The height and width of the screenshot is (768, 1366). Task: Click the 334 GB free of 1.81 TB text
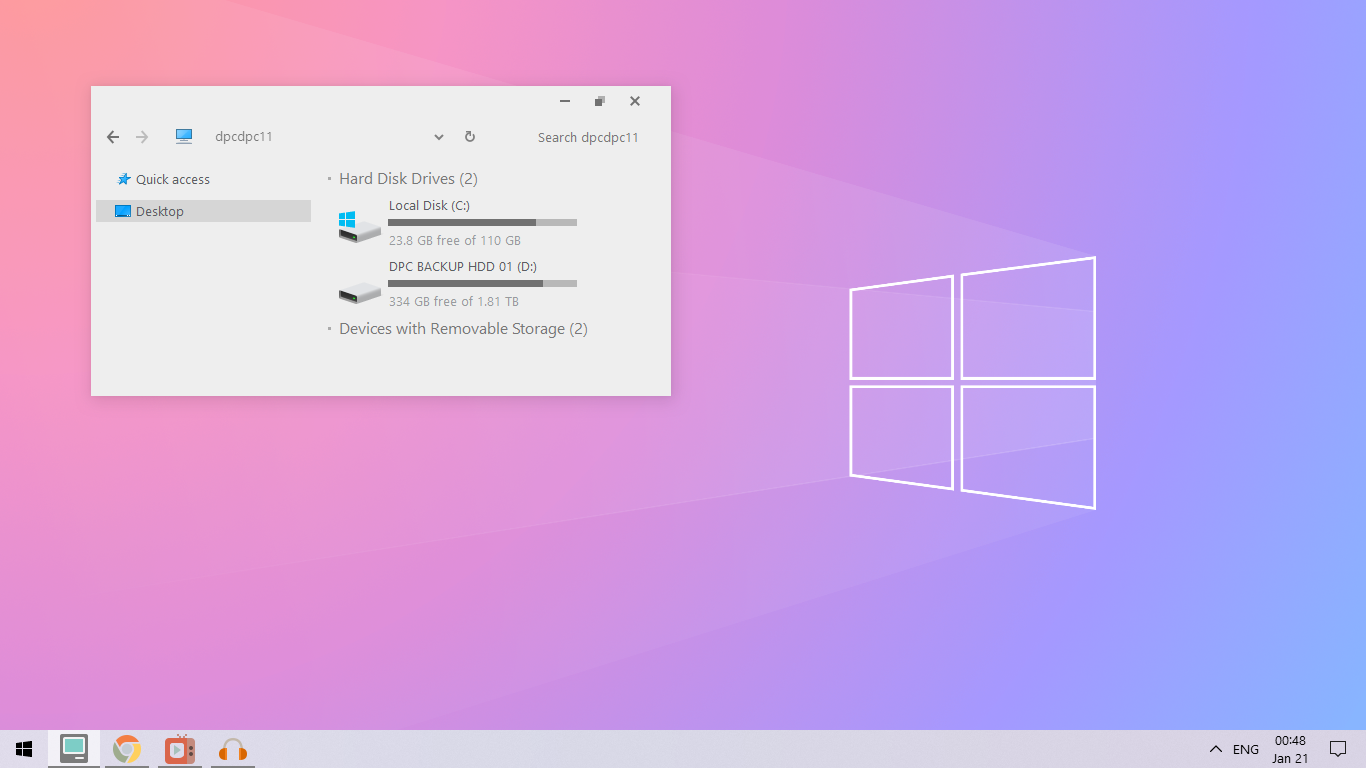(x=454, y=302)
